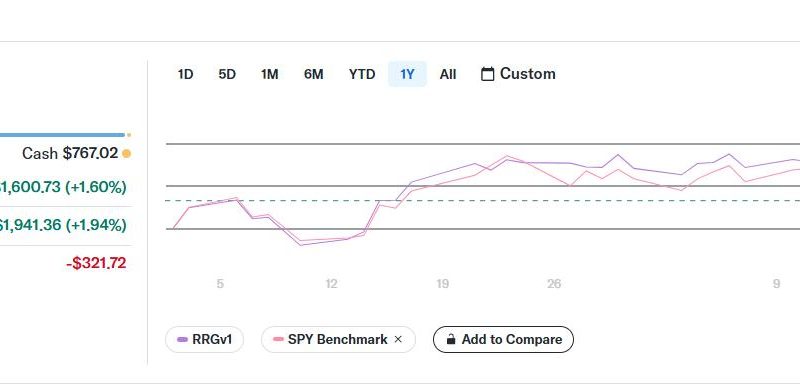Select the 1D time range
Image resolution: width=800 pixels, height=391 pixels.
pyautogui.click(x=185, y=75)
